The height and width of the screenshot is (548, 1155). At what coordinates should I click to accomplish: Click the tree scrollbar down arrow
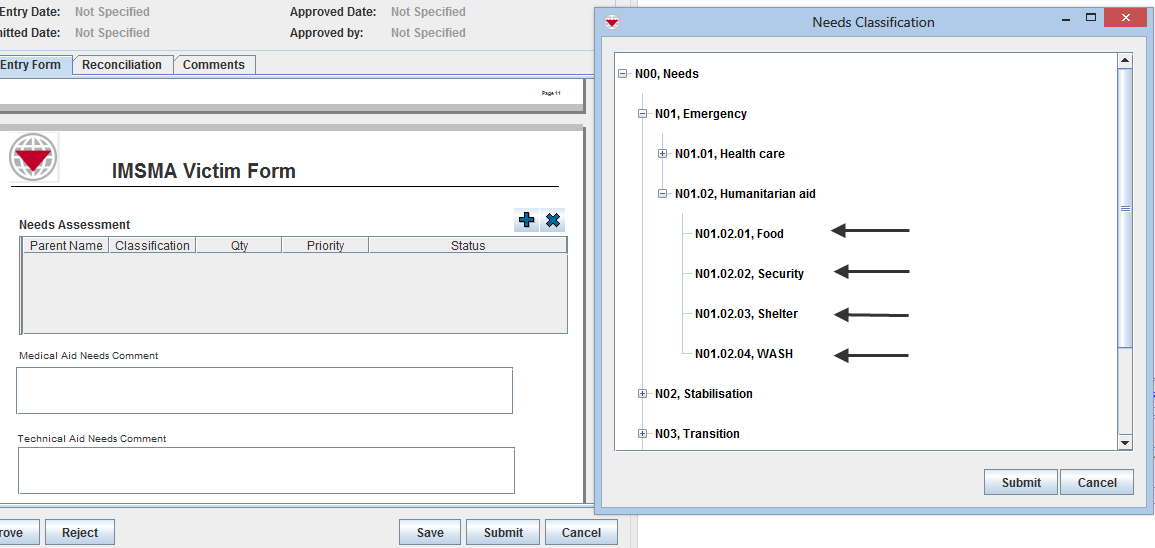coord(1125,442)
